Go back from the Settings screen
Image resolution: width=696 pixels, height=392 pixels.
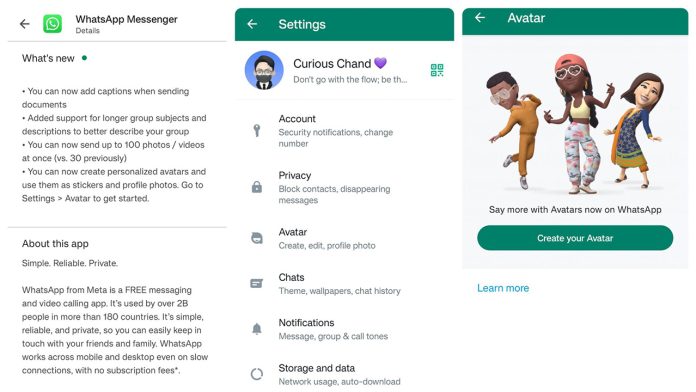(252, 24)
